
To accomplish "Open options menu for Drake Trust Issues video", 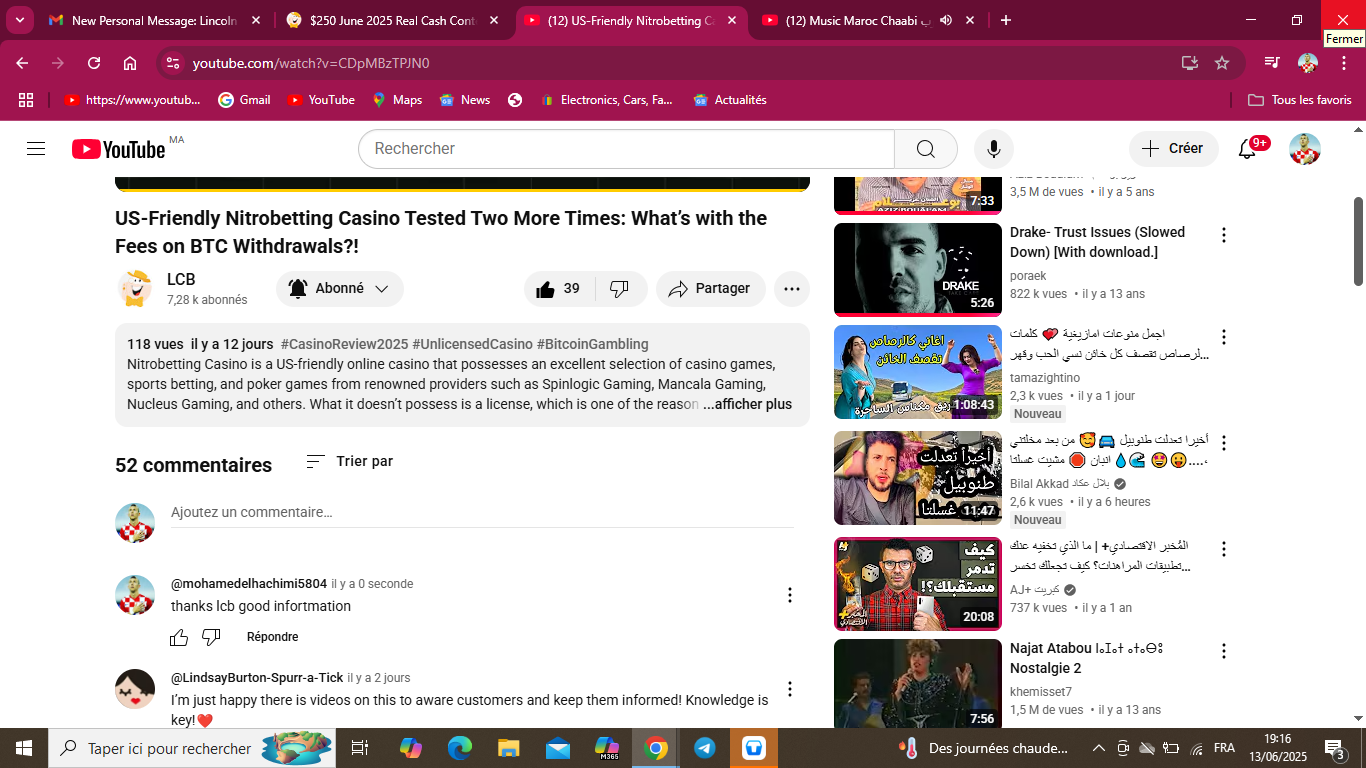I will [1223, 235].
